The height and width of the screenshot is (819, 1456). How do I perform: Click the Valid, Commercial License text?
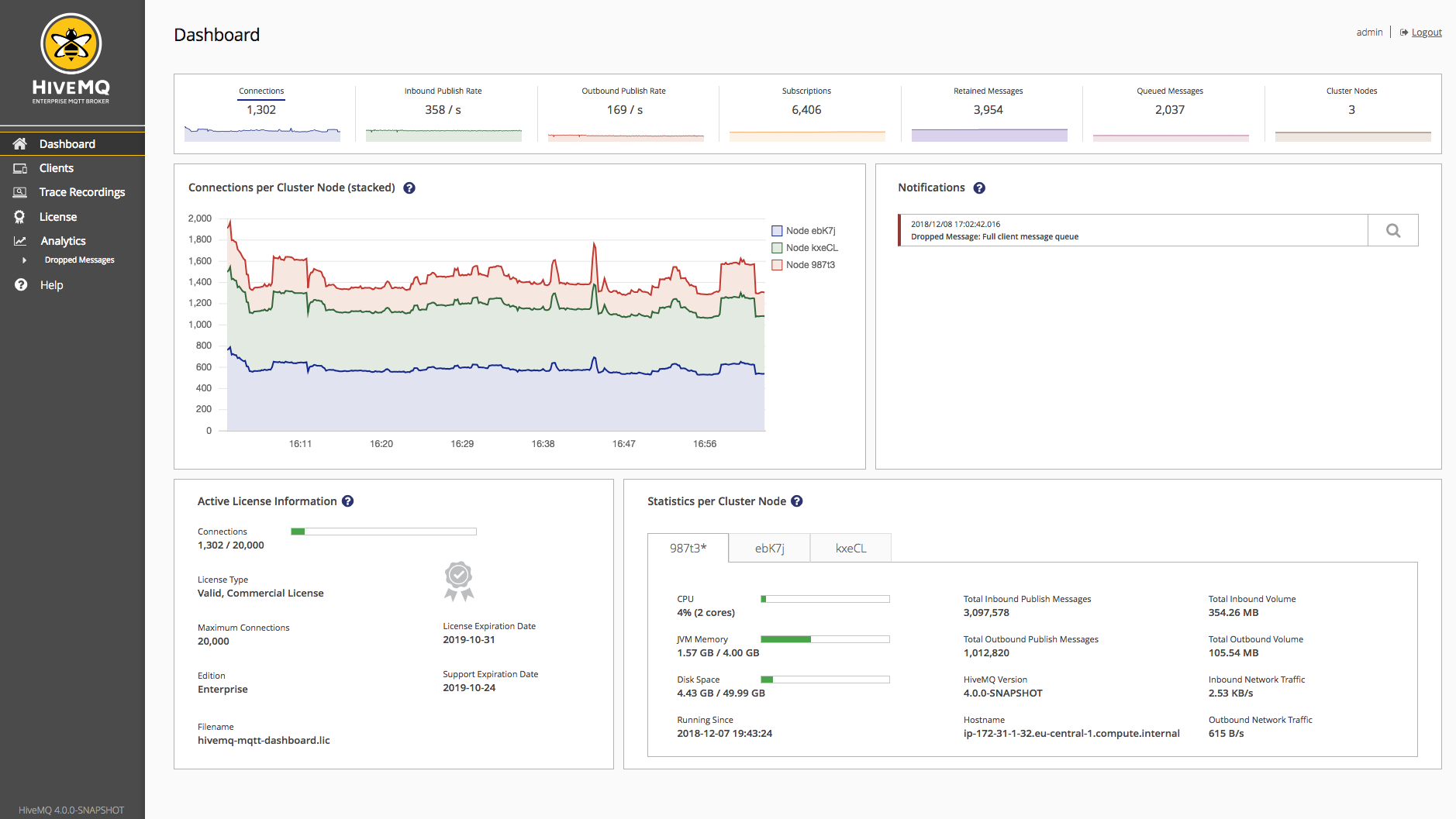click(x=260, y=594)
